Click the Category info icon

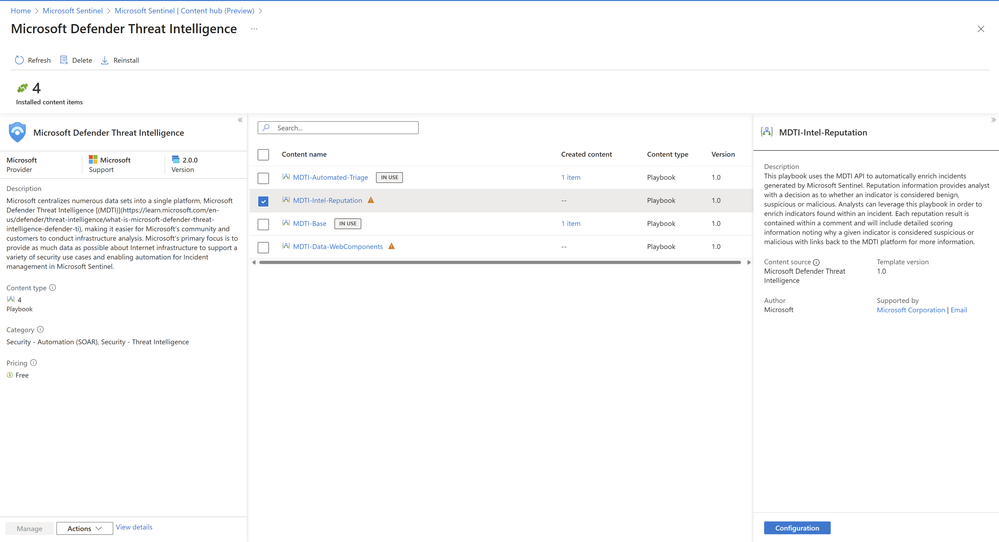coord(41,329)
